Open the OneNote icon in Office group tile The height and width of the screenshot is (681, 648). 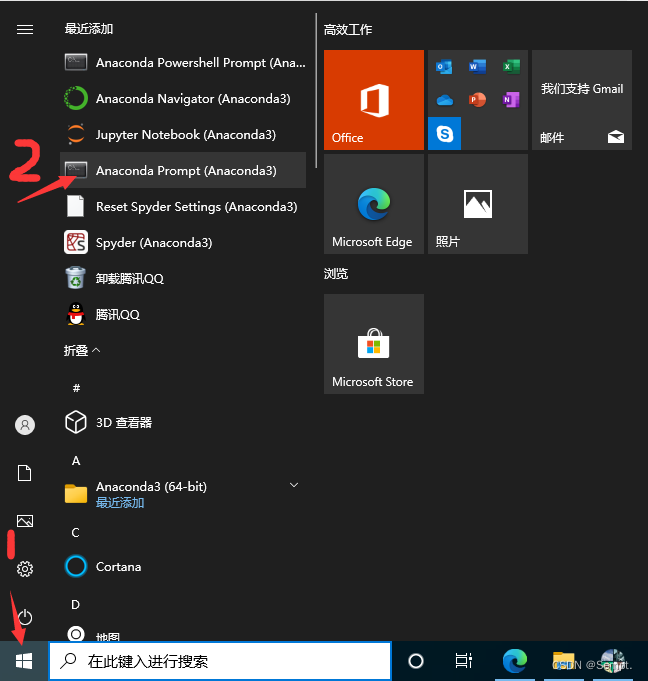click(511, 100)
